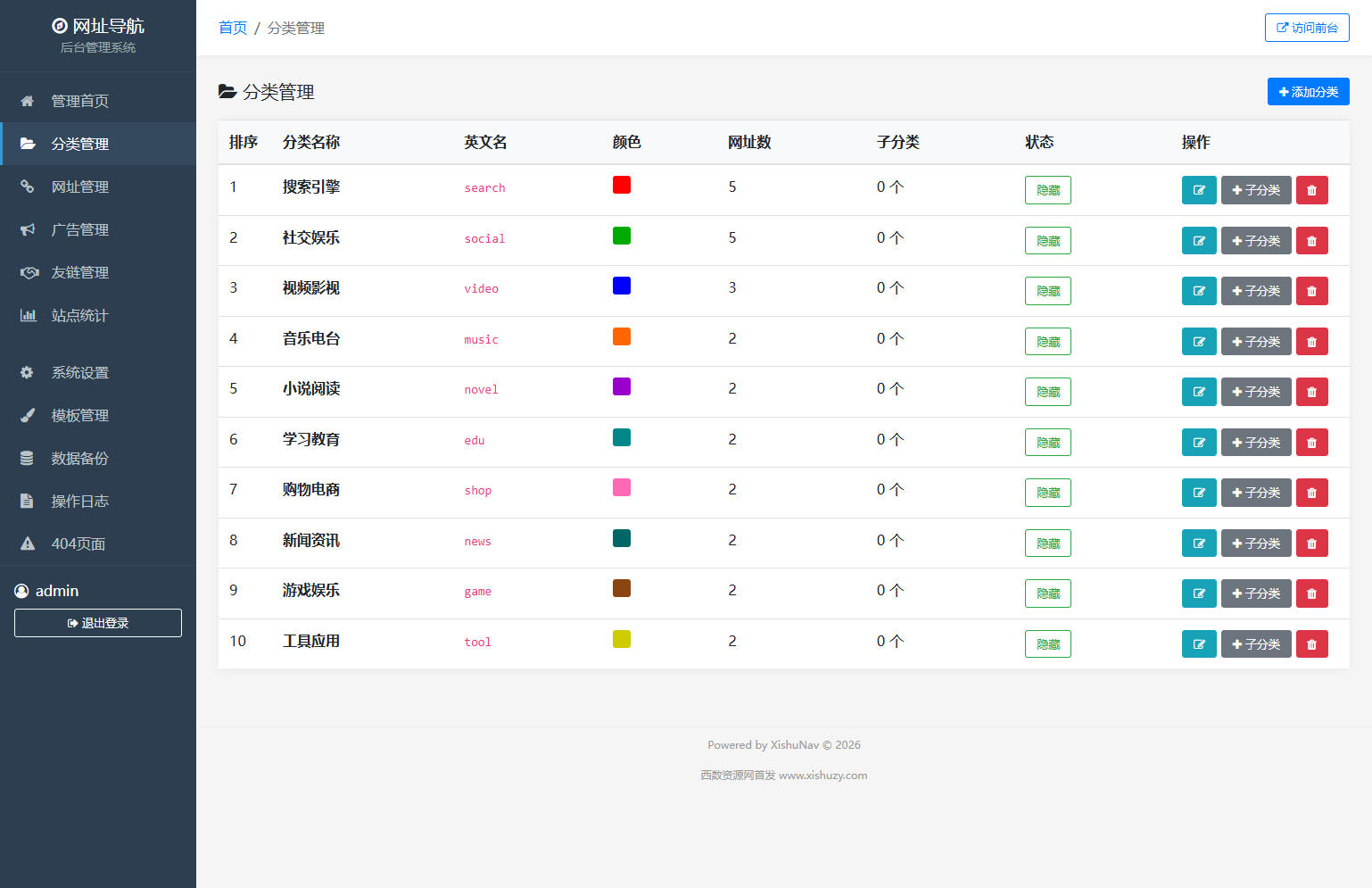Toggle 隐藏 status for 社交娱乐
1372x888 pixels.
[1048, 241]
